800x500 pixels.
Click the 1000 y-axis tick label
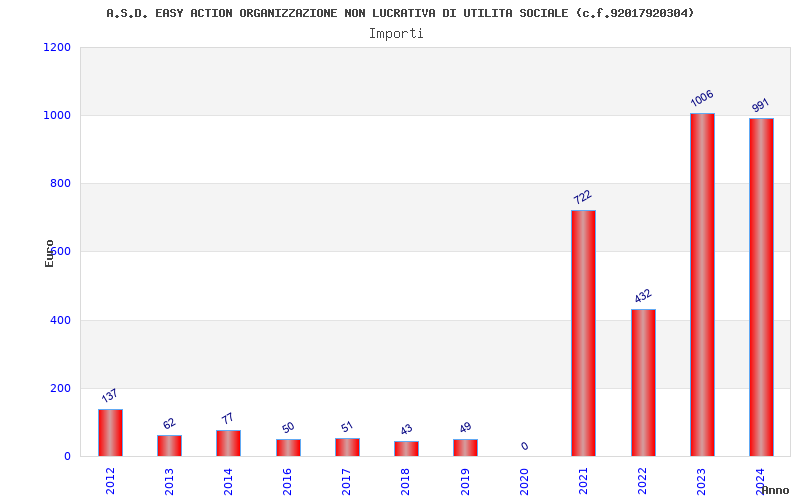[57, 115]
